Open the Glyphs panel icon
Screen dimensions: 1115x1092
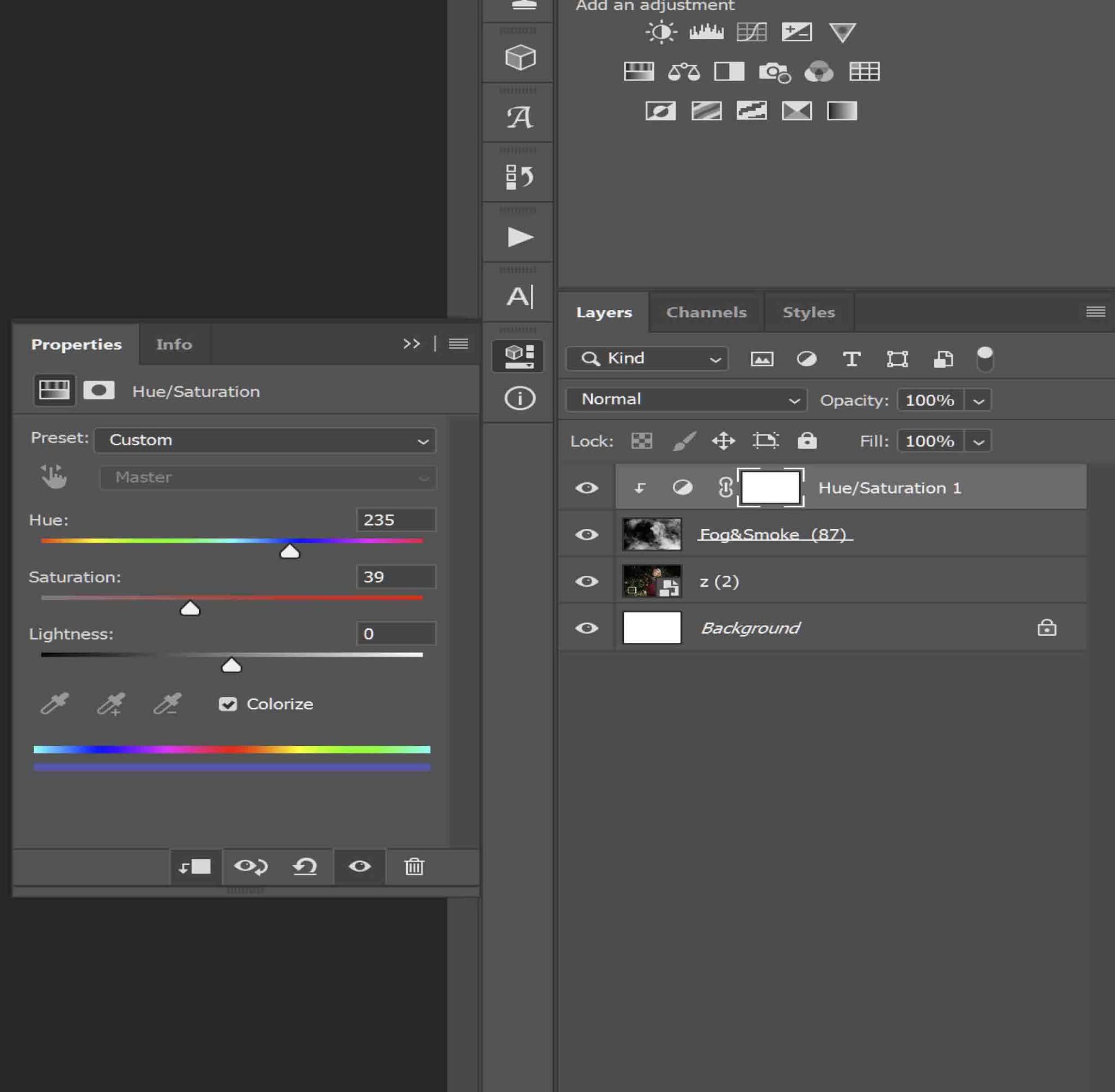(519, 117)
